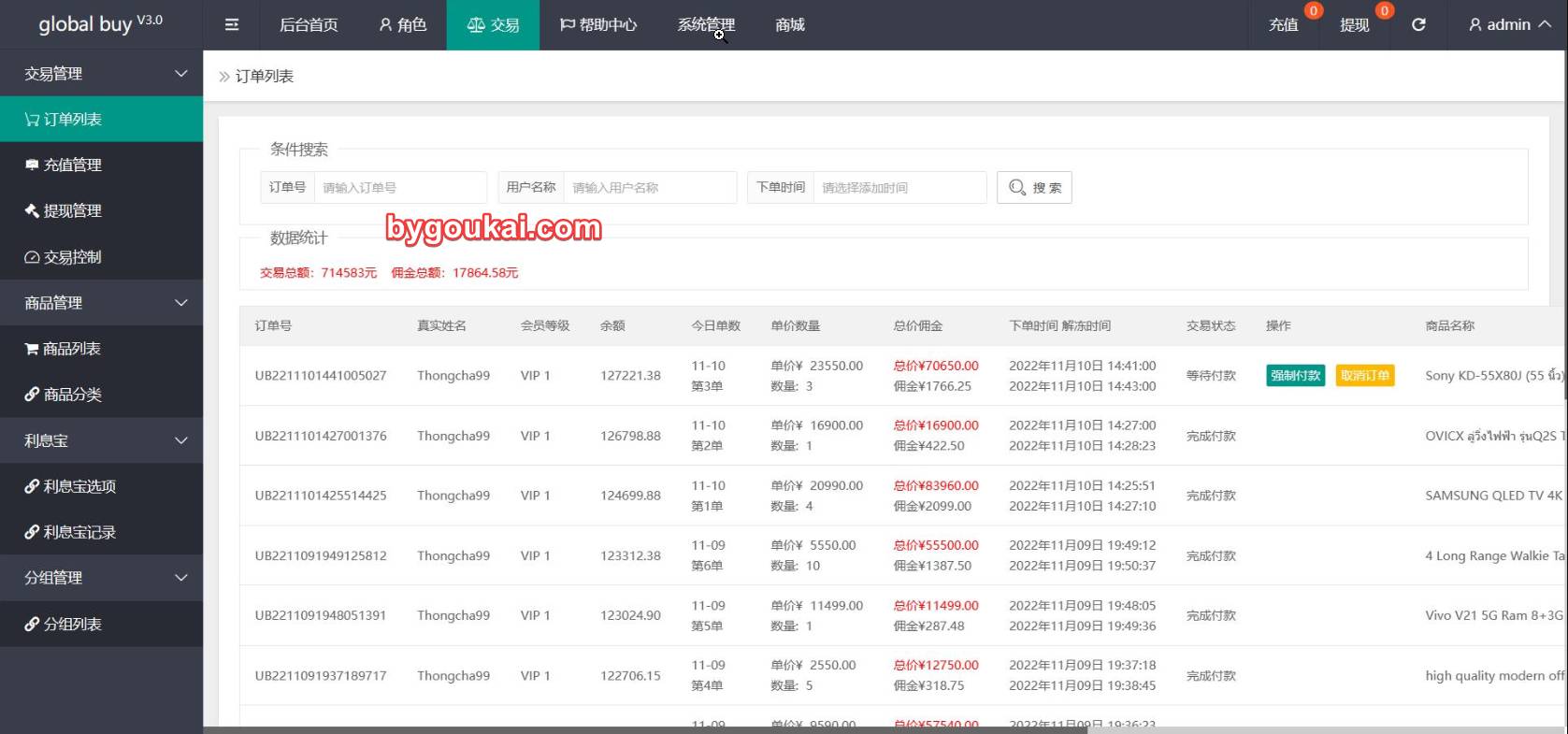Focus the 订单号 input field

point(399,188)
